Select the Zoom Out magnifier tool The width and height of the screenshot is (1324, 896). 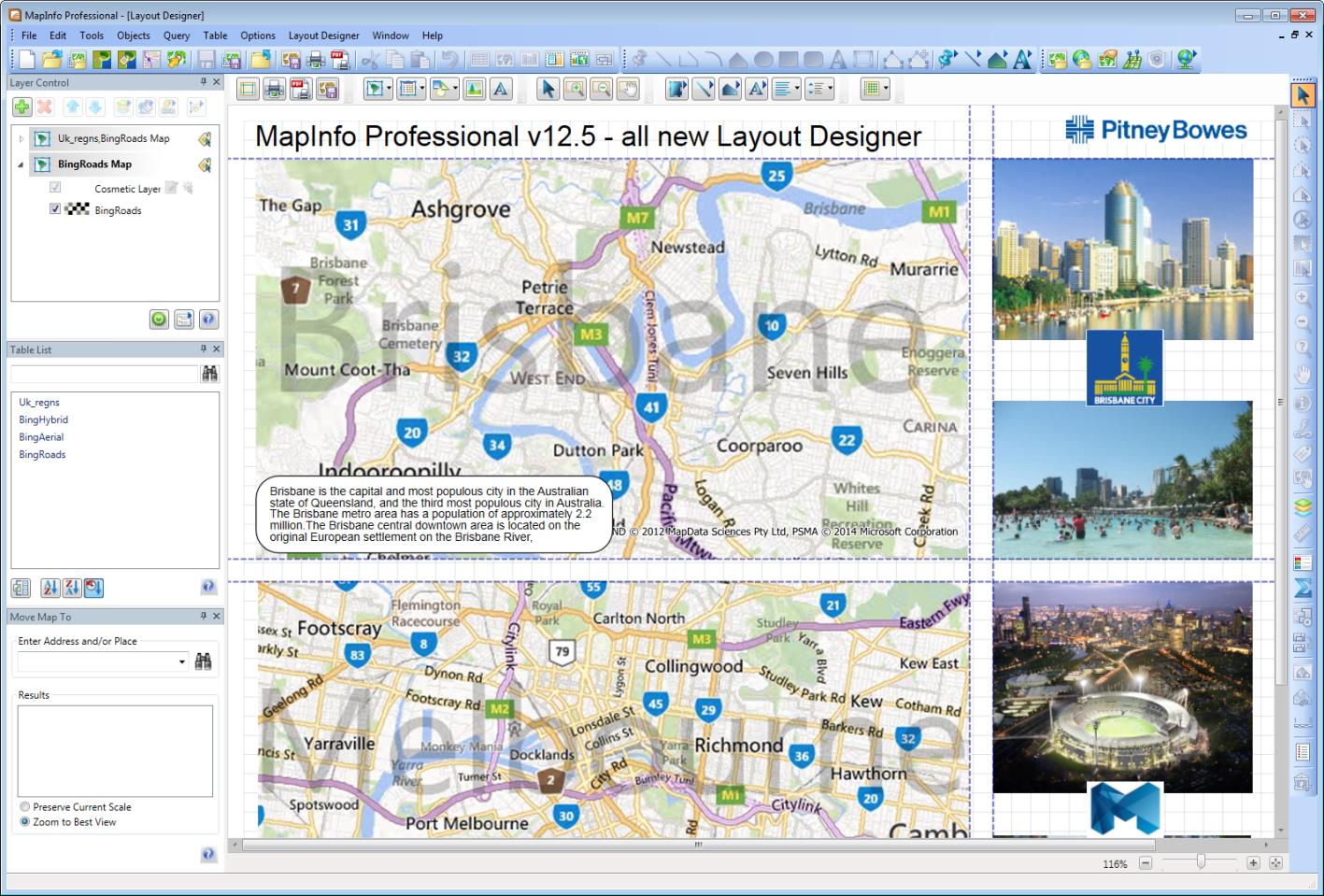601,90
